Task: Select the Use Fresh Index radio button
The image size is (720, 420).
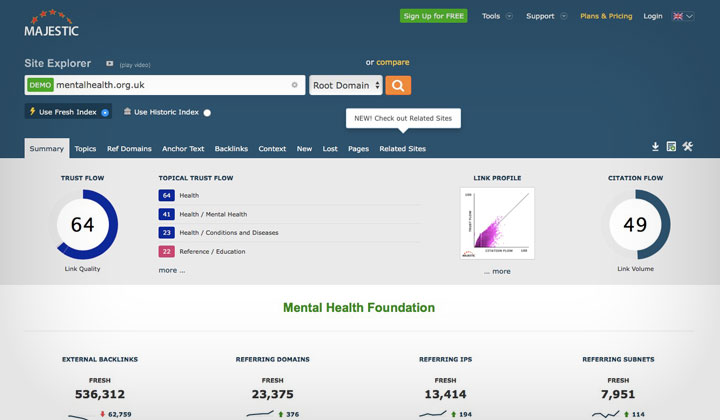Action: pos(105,112)
